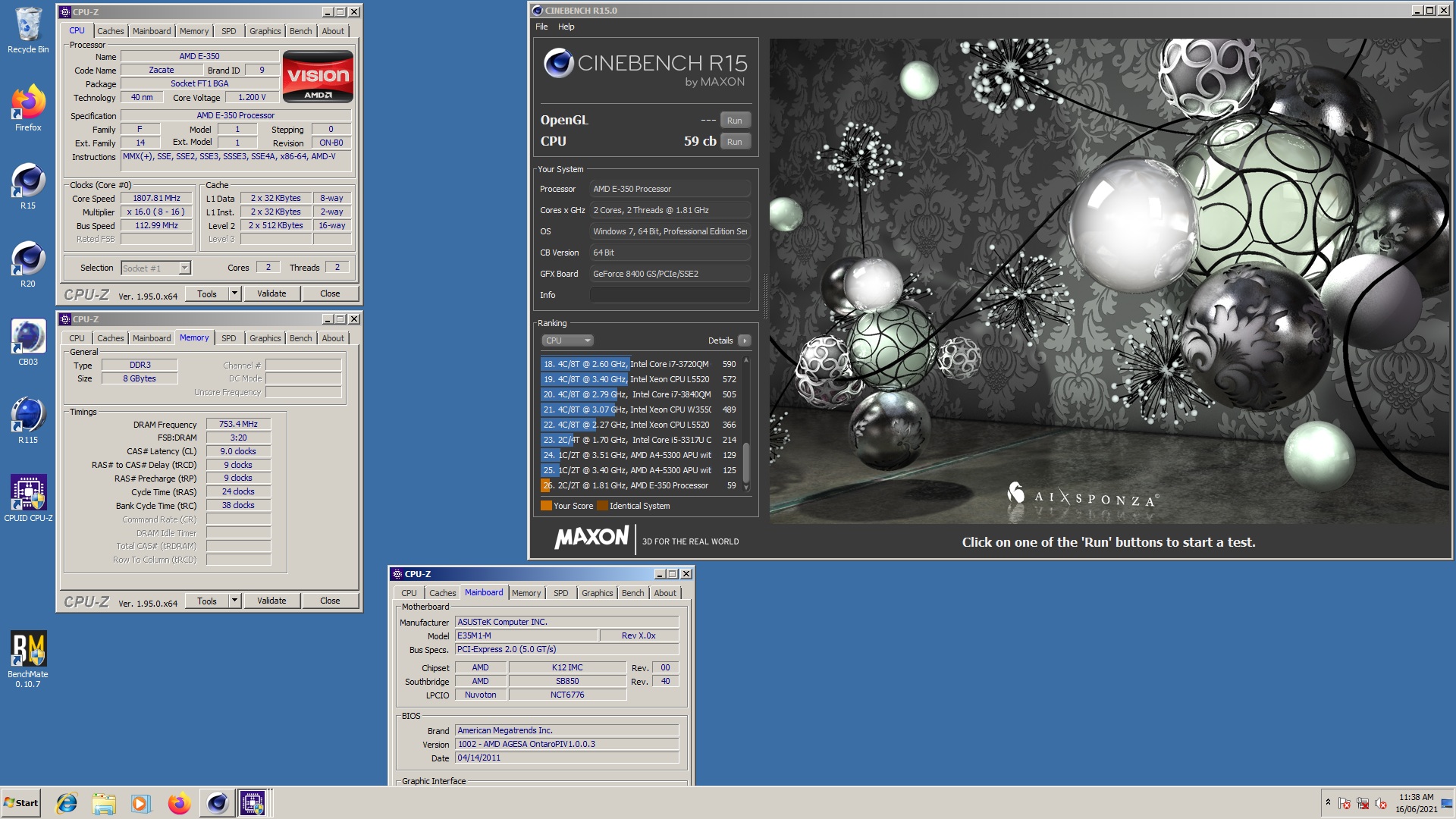Click the Firefox icon on the taskbar
The height and width of the screenshot is (819, 1456).
coord(179,803)
